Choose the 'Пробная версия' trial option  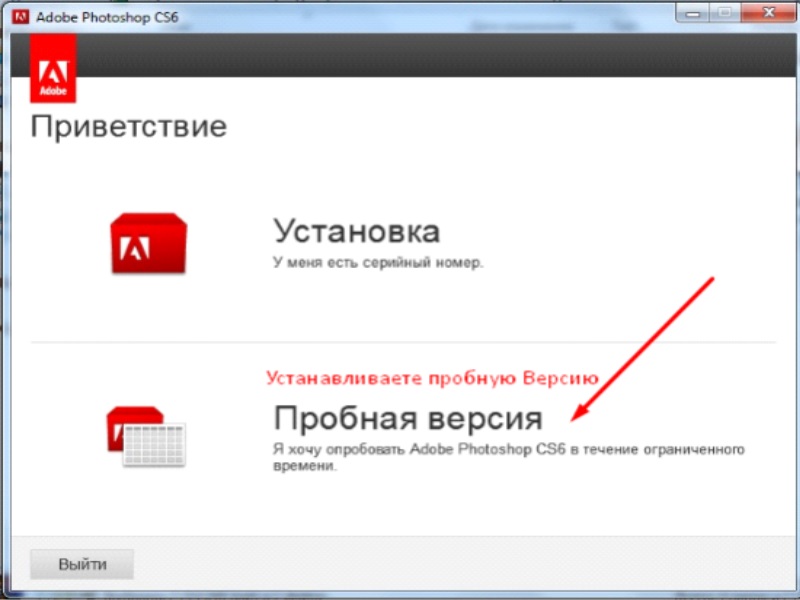tap(410, 418)
